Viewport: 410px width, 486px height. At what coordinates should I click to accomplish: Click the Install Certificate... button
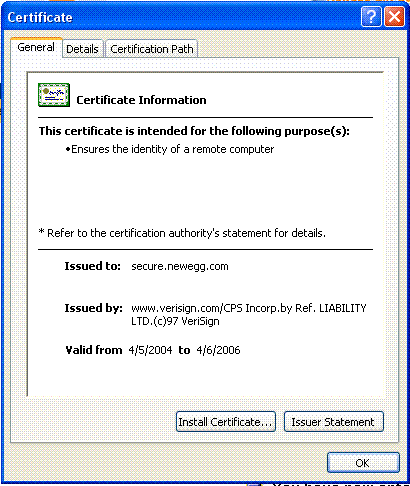point(226,422)
